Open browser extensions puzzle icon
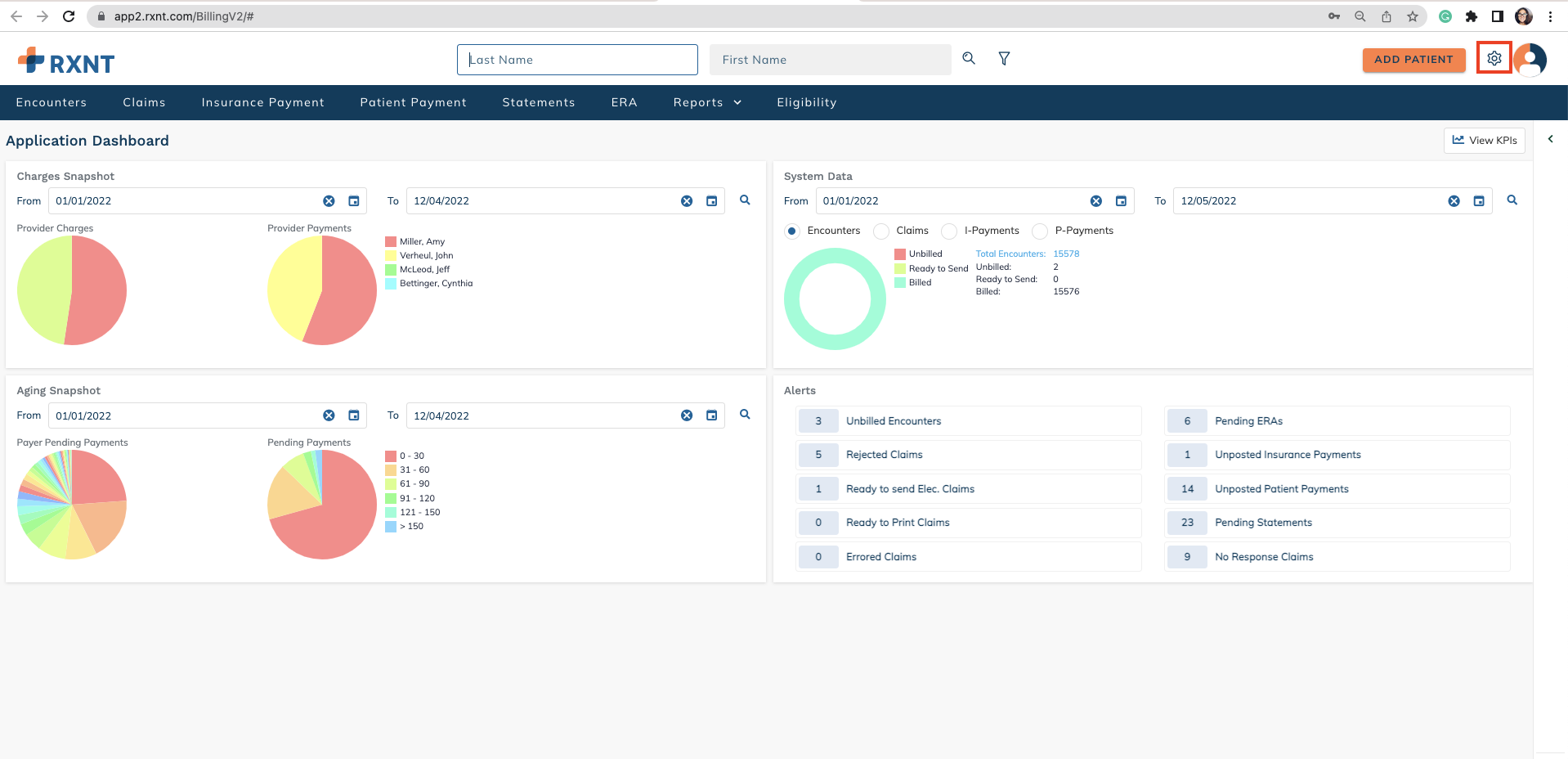This screenshot has height=759, width=1568. [x=1472, y=16]
